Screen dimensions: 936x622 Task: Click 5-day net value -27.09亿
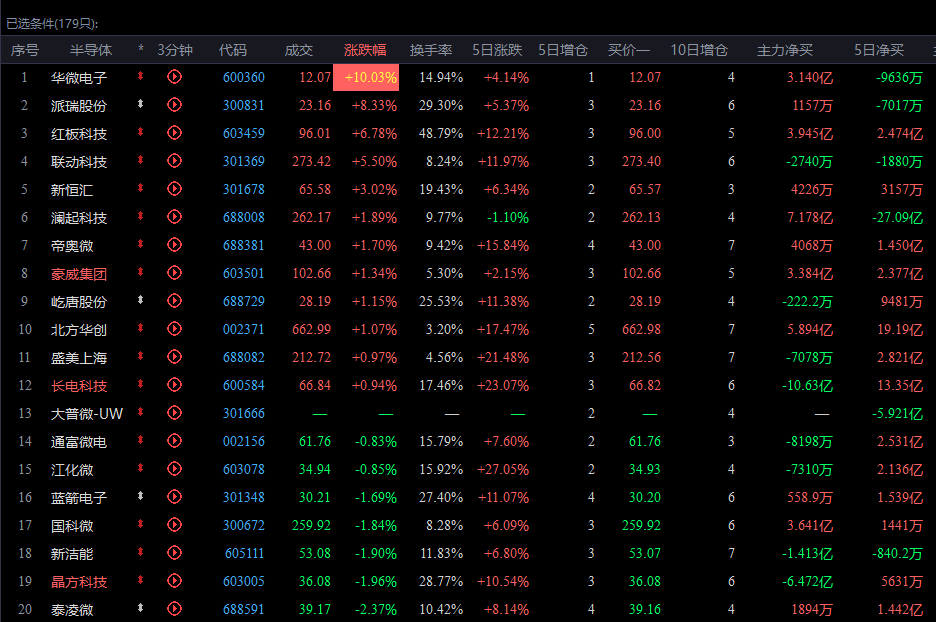tap(897, 218)
